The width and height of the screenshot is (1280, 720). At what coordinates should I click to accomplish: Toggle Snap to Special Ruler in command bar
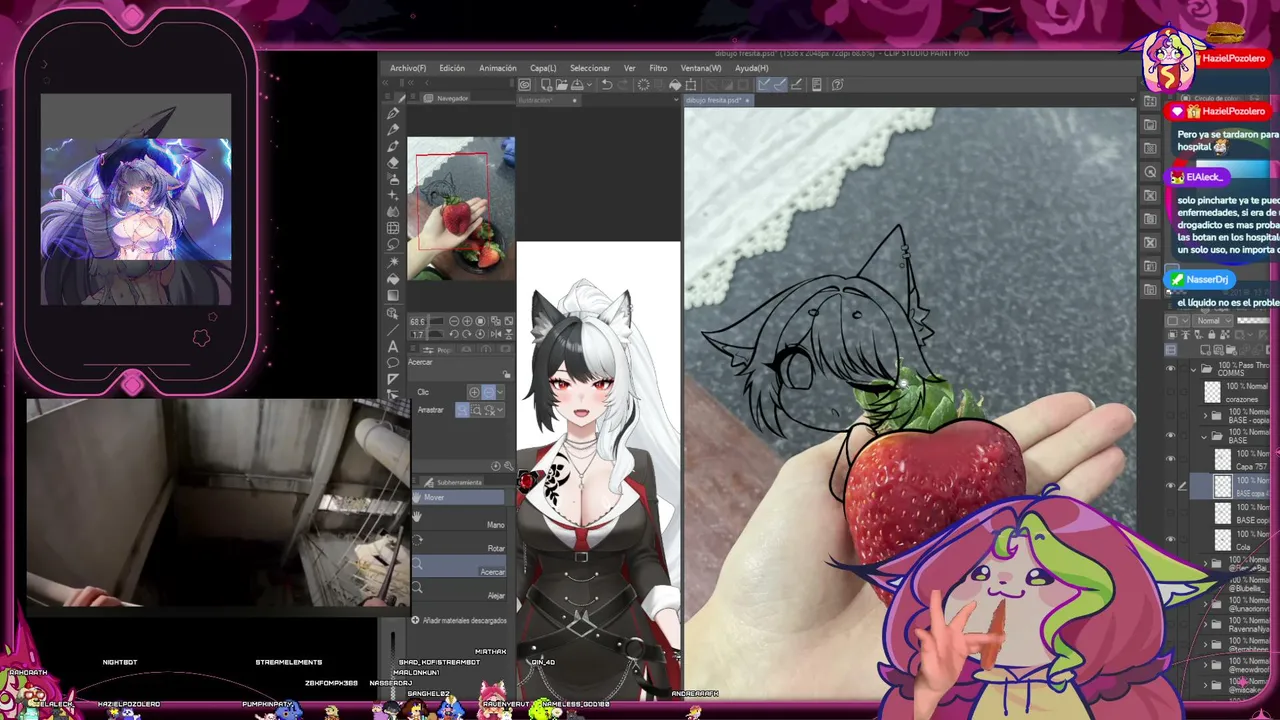coord(780,85)
